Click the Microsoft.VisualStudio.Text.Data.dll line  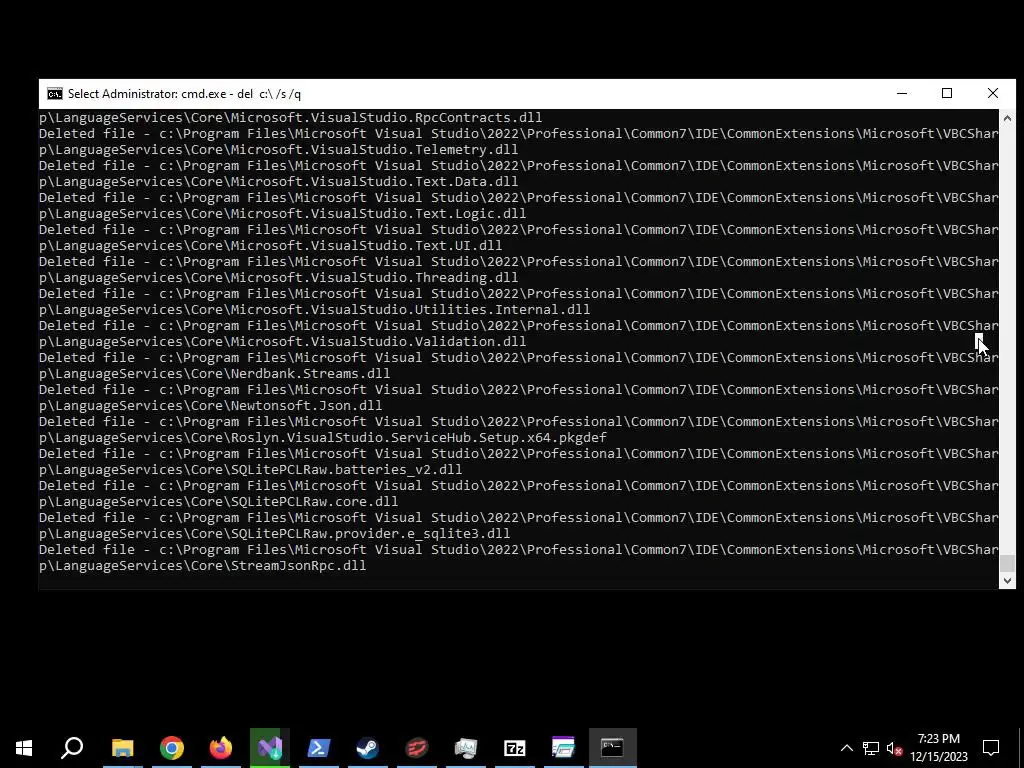coord(279,182)
